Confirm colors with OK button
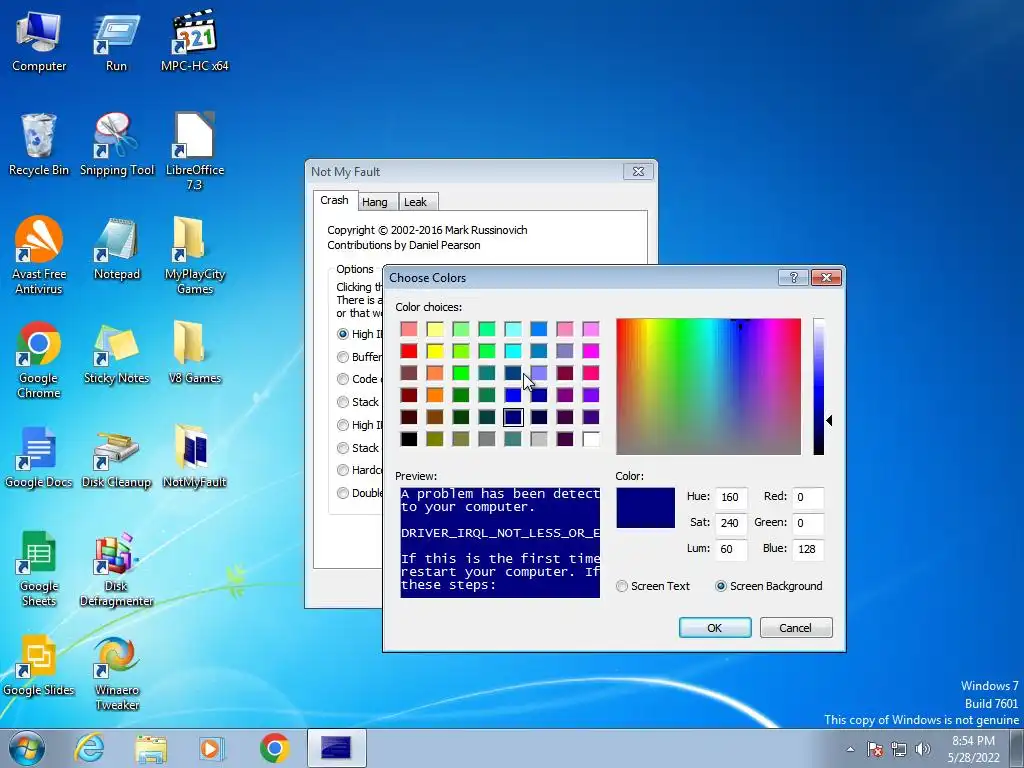1024x768 pixels. click(x=714, y=628)
